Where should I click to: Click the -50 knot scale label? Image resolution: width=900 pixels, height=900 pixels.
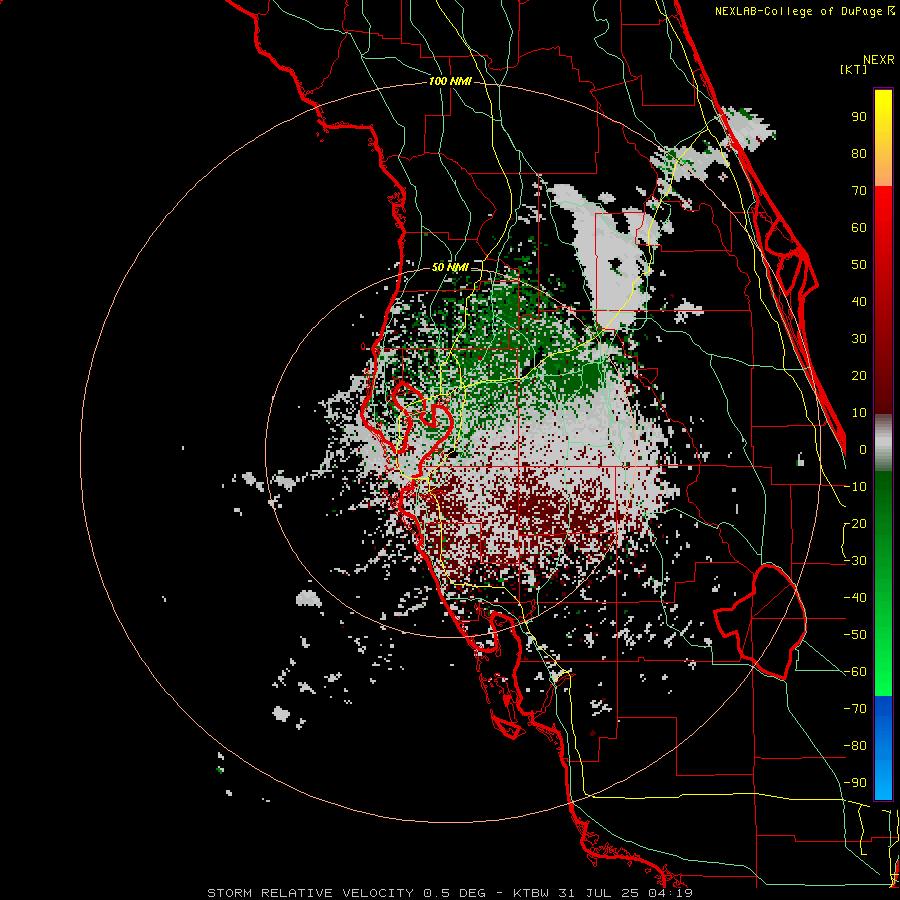pos(855,635)
